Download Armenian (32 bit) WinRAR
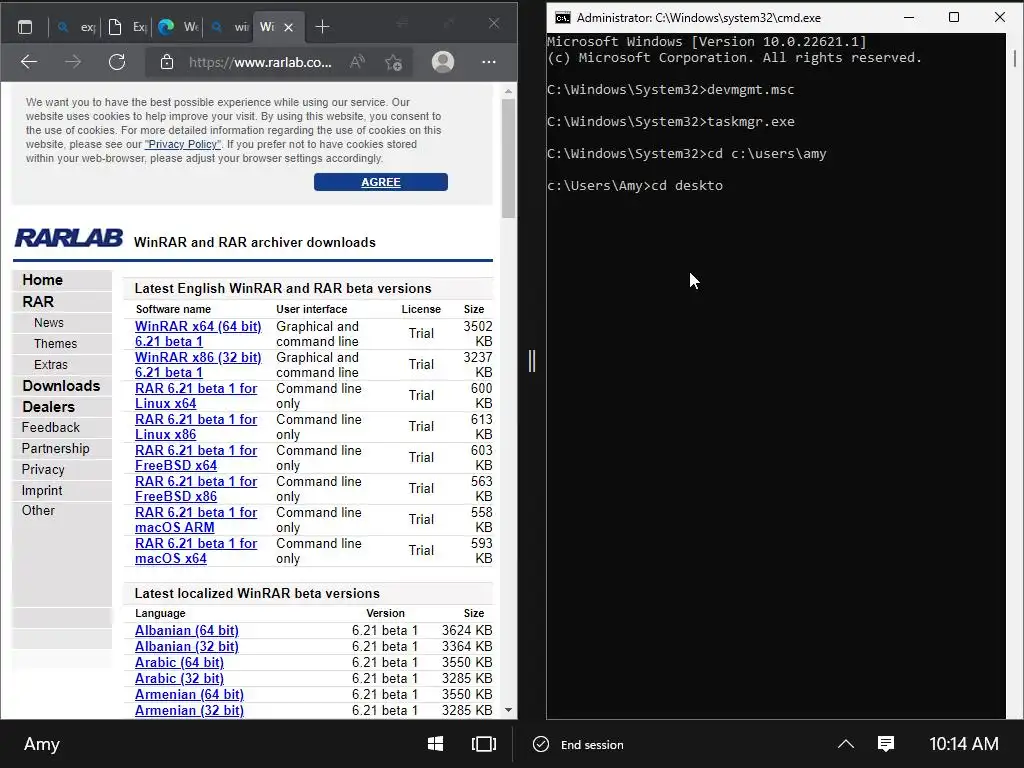Image resolution: width=1024 pixels, height=768 pixels. [x=189, y=711]
